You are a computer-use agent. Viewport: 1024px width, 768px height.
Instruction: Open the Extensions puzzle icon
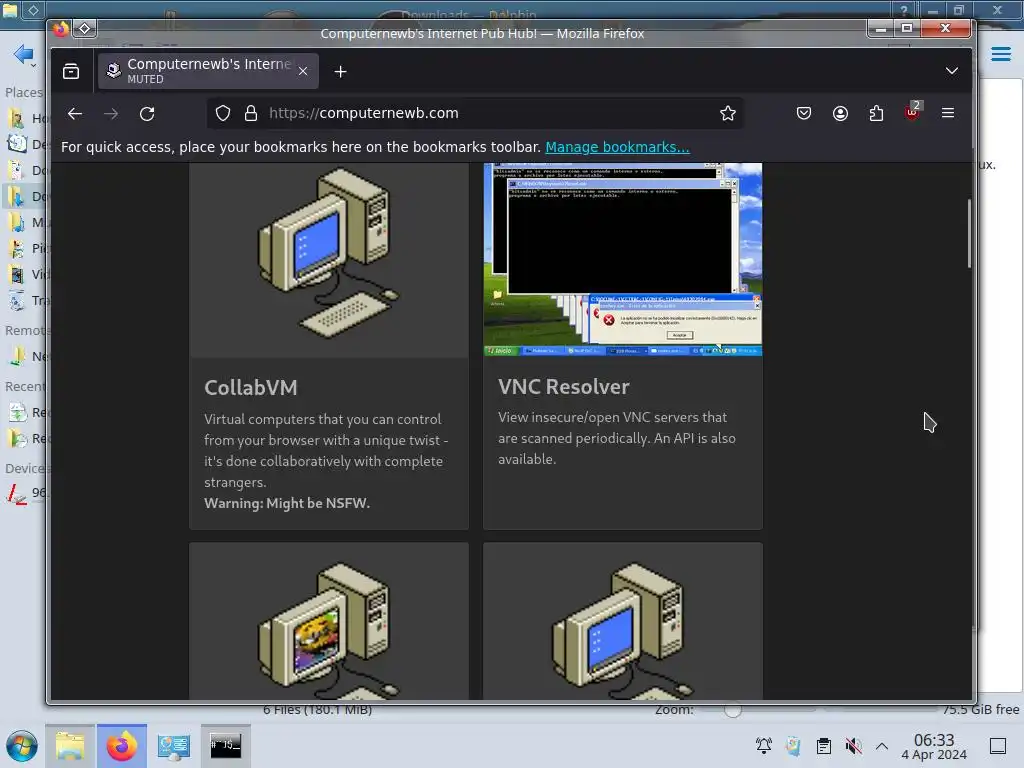(876, 114)
